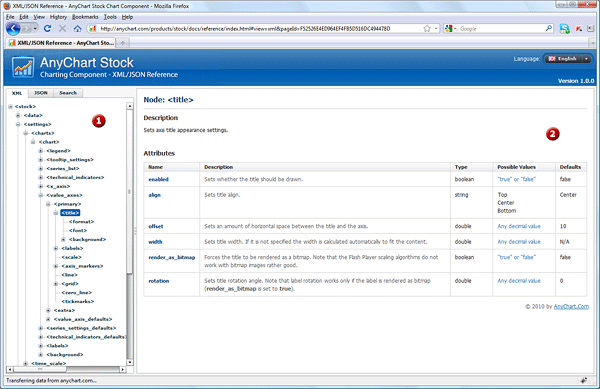
Task: Expand the <background> node under title
Action: click(63, 239)
